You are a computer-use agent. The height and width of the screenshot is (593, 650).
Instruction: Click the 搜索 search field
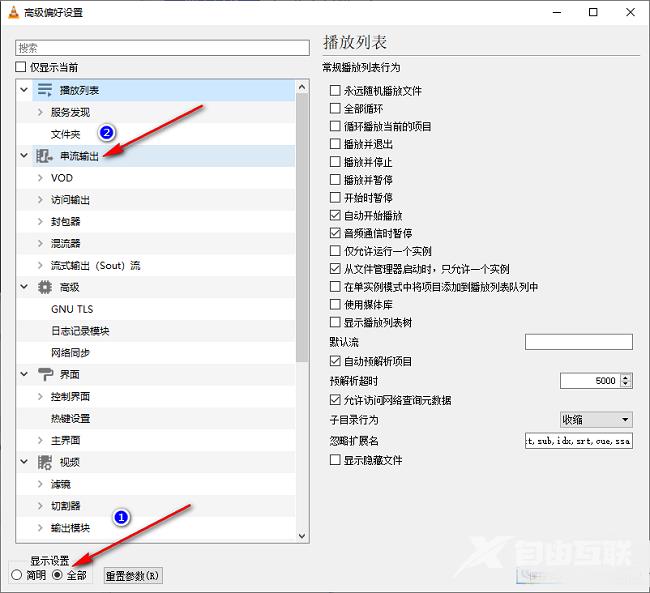click(162, 48)
